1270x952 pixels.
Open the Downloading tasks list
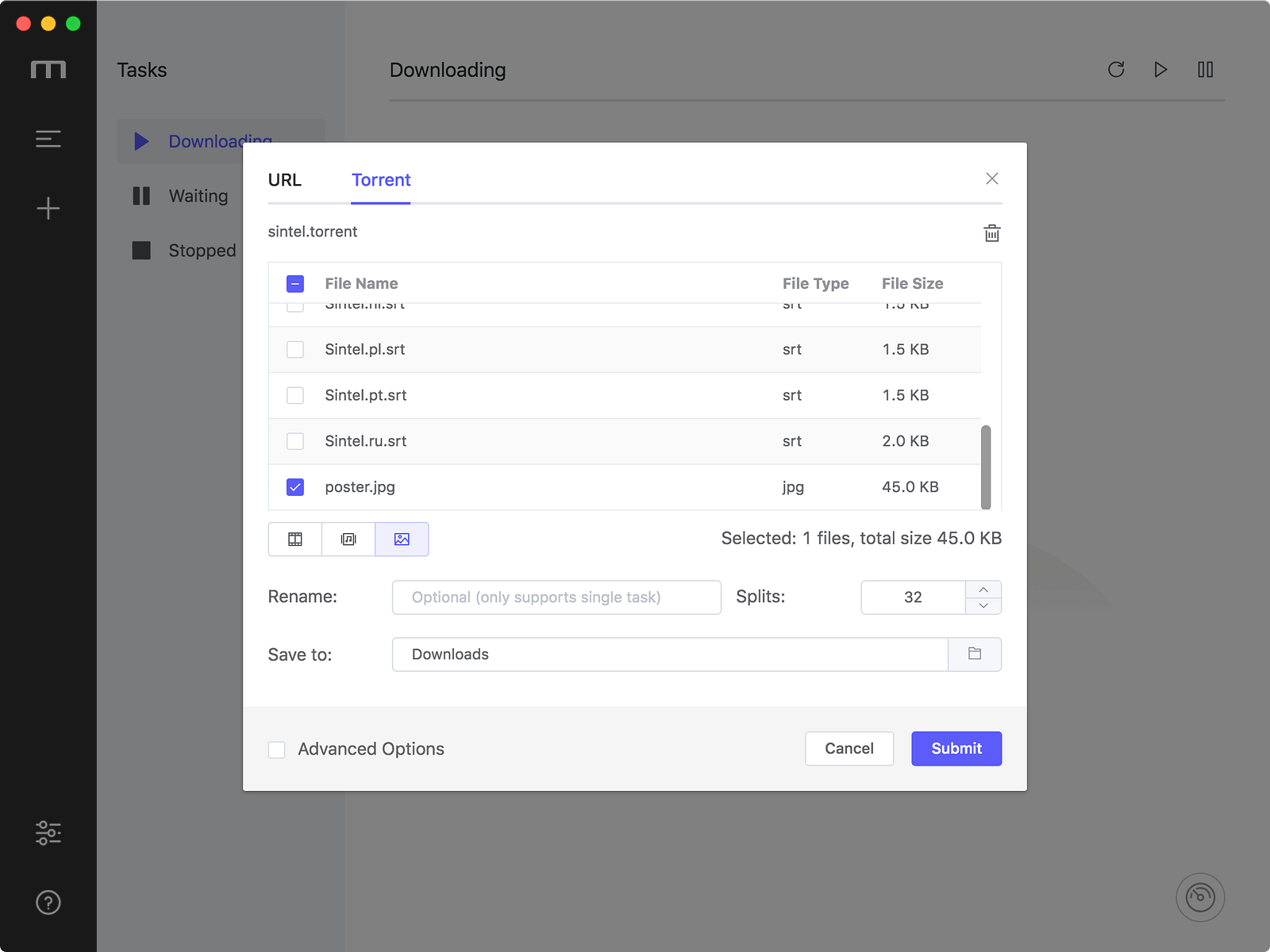[221, 141]
